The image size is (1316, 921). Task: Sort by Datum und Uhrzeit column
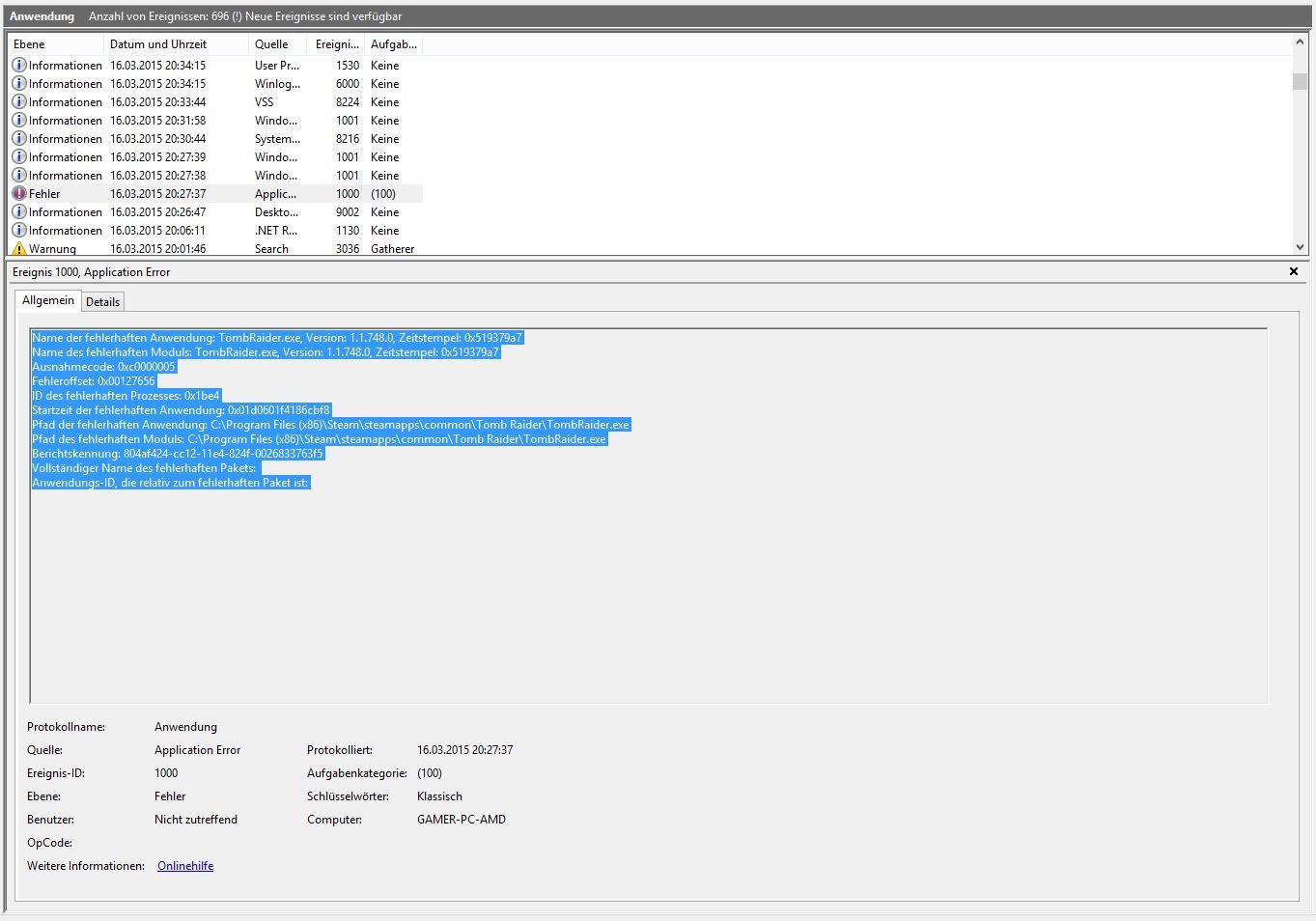176,44
